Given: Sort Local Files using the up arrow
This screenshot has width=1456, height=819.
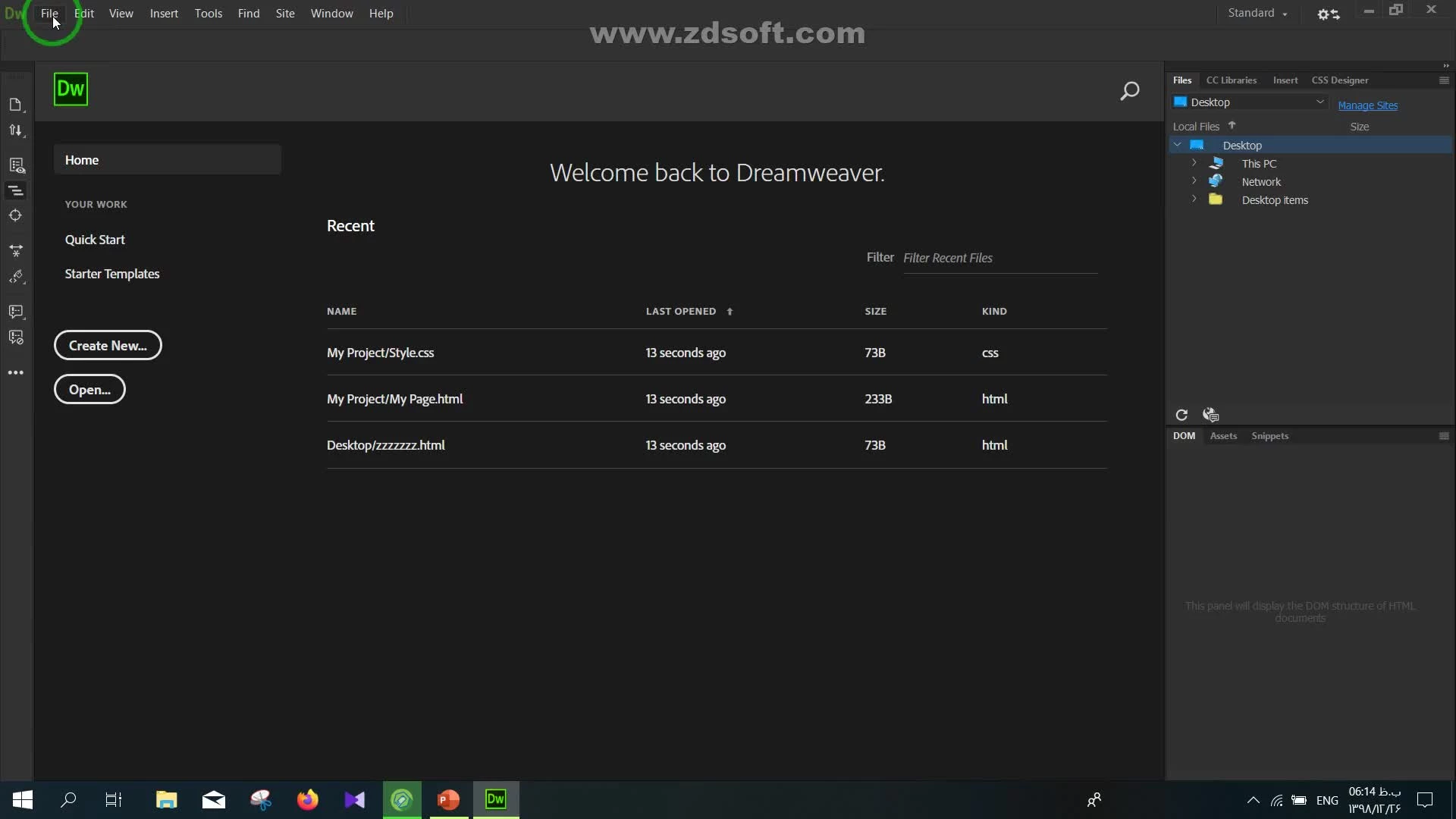Looking at the screenshot, I should (x=1232, y=126).
